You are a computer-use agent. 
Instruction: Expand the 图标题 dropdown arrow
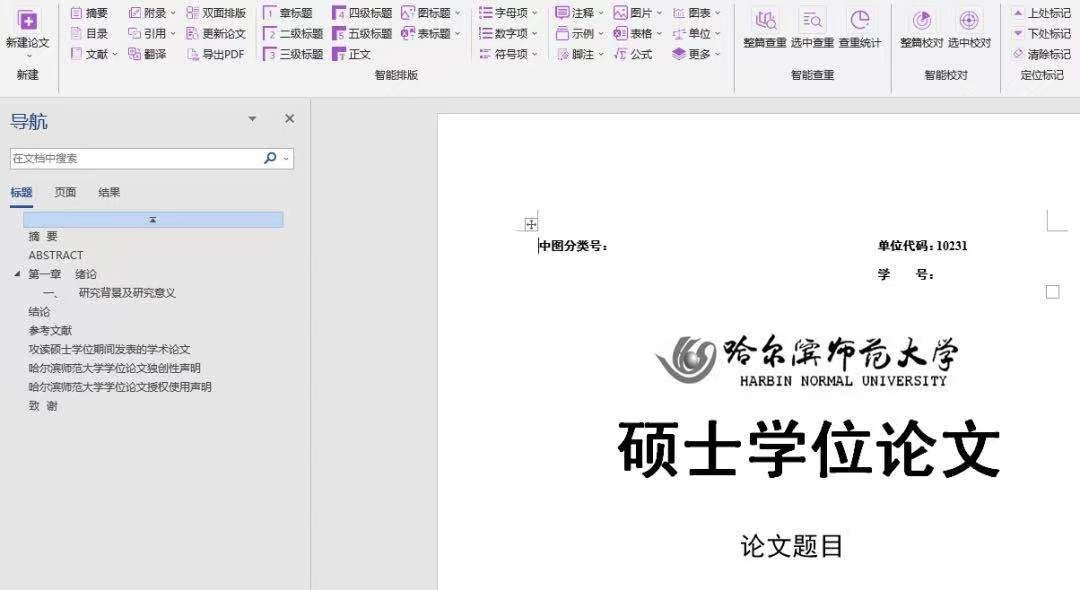pos(457,13)
